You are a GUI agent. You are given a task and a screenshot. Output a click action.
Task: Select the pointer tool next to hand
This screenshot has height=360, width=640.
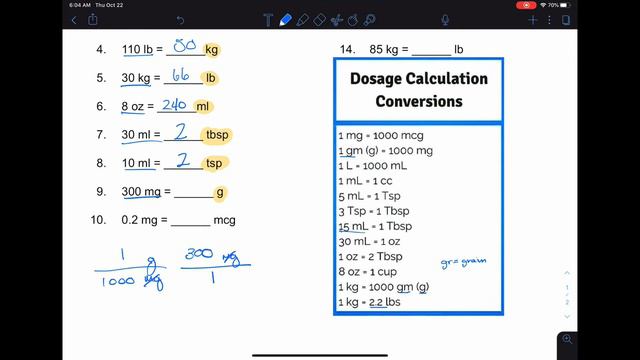click(x=369, y=20)
